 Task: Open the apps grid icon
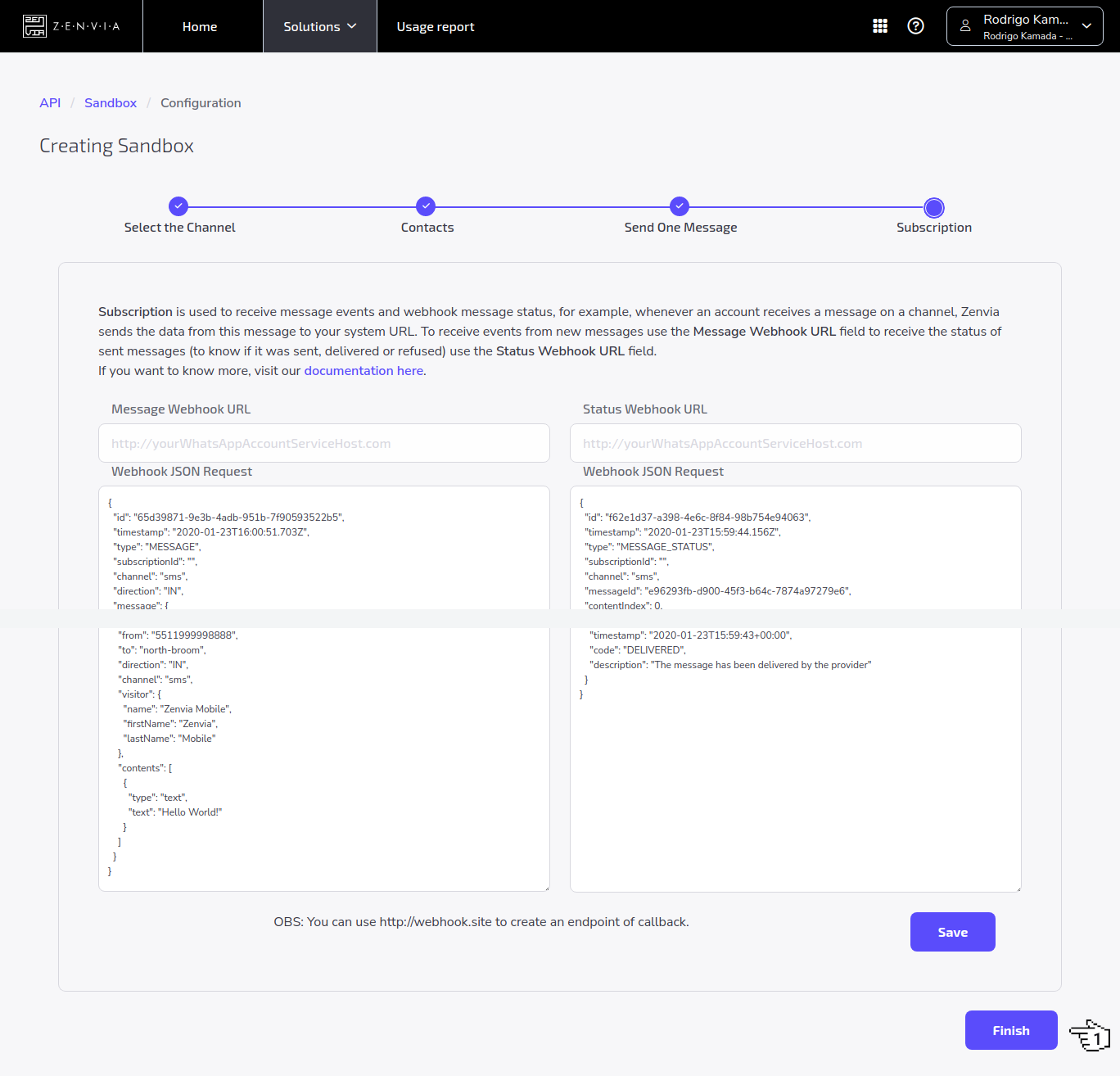tap(879, 25)
